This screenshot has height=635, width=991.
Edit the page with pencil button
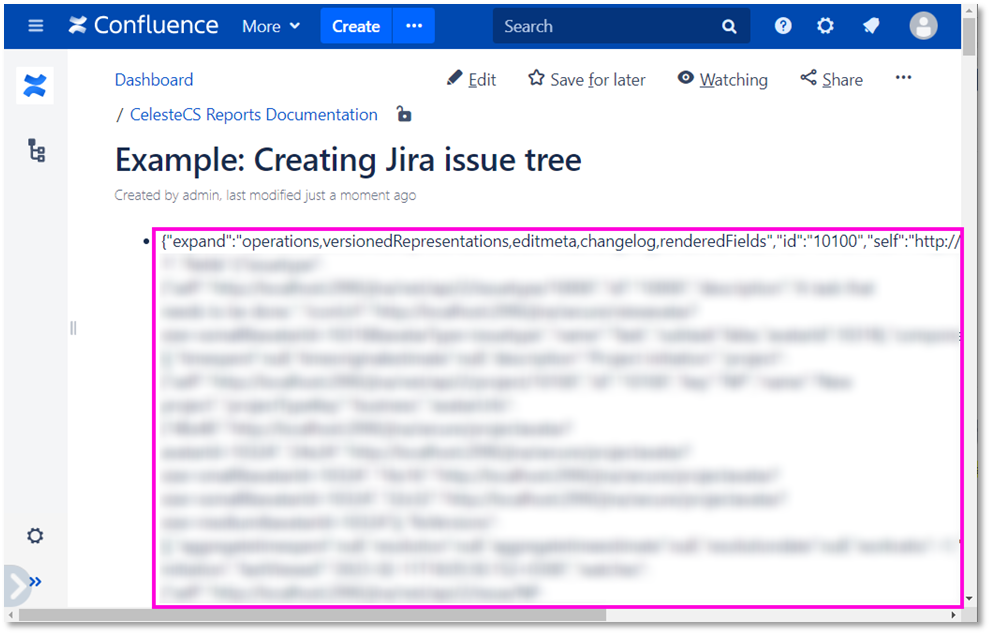471,80
